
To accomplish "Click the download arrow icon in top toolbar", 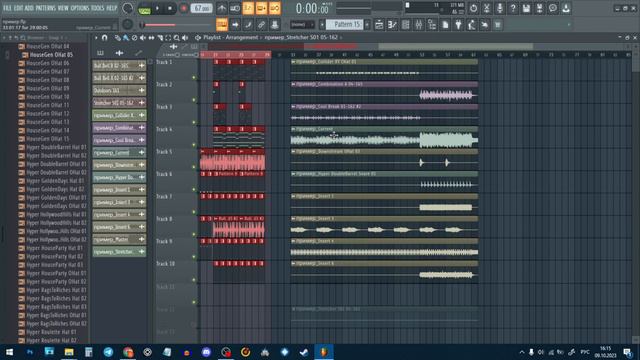I will click(566, 8).
